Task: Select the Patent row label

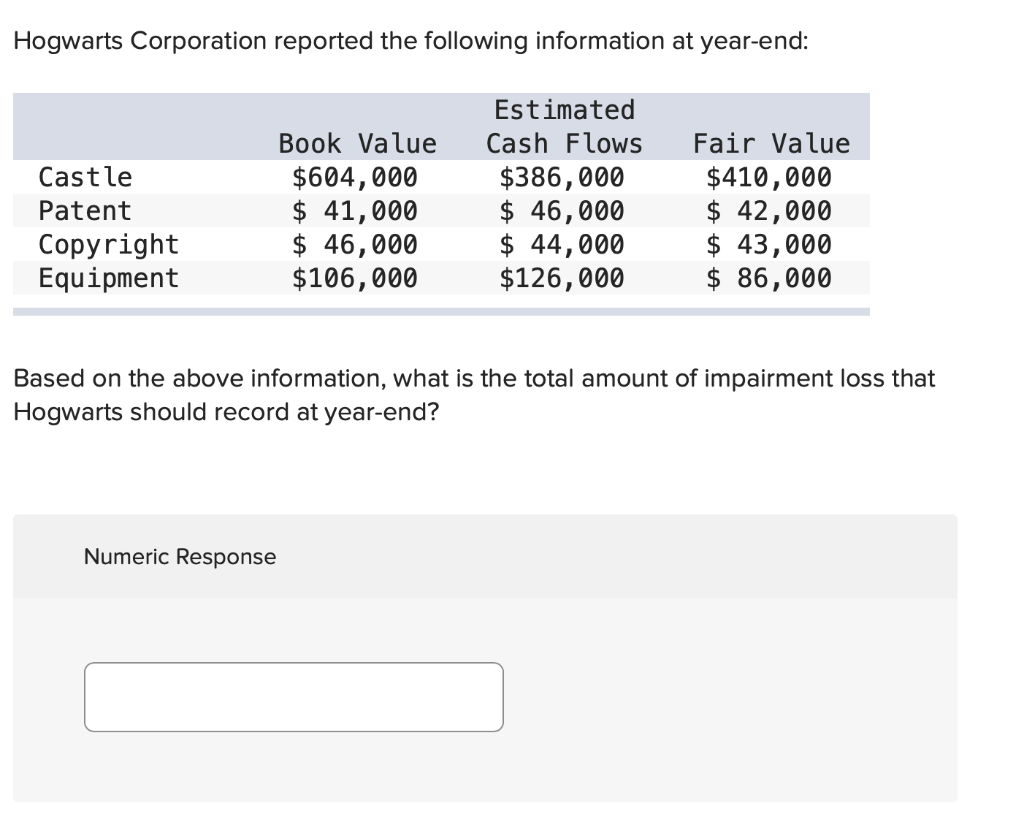Action: pos(85,210)
